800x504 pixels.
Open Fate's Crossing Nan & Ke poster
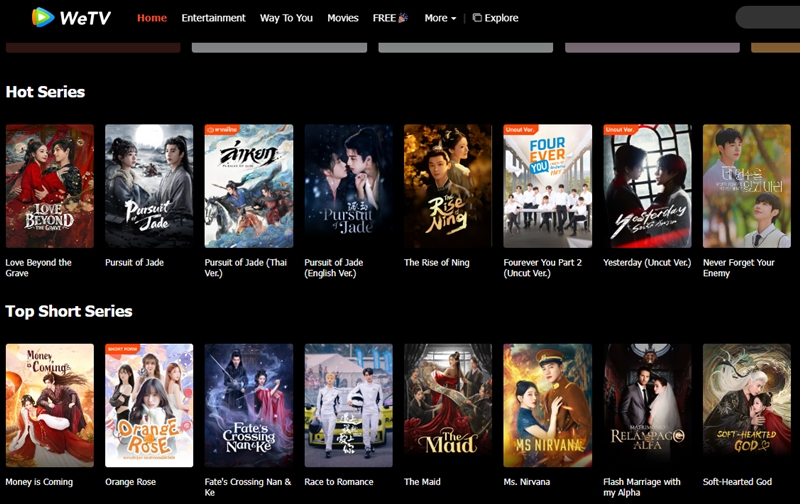click(249, 406)
